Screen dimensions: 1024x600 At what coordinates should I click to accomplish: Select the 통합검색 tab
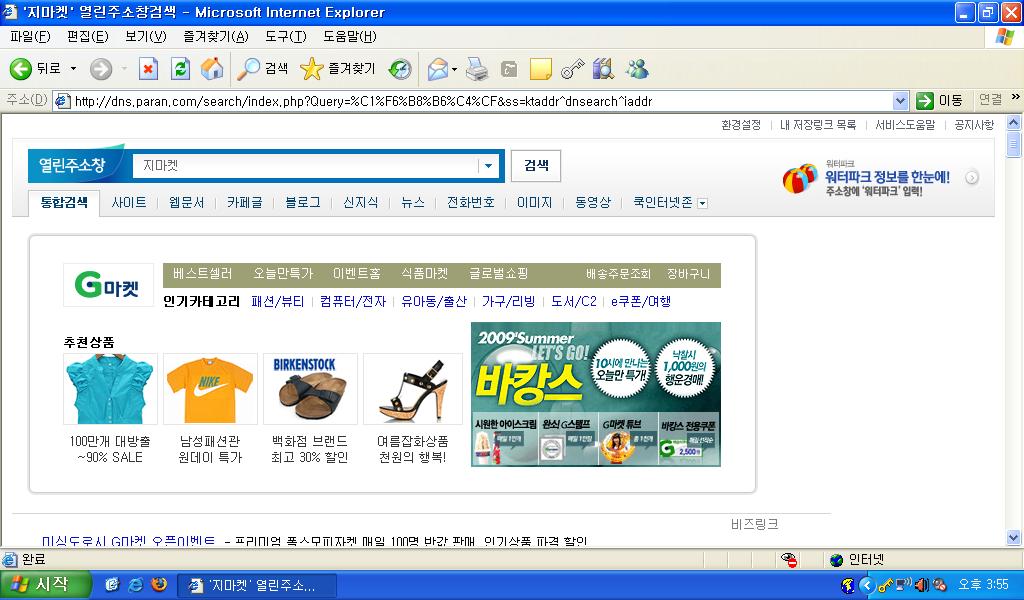click(x=64, y=203)
